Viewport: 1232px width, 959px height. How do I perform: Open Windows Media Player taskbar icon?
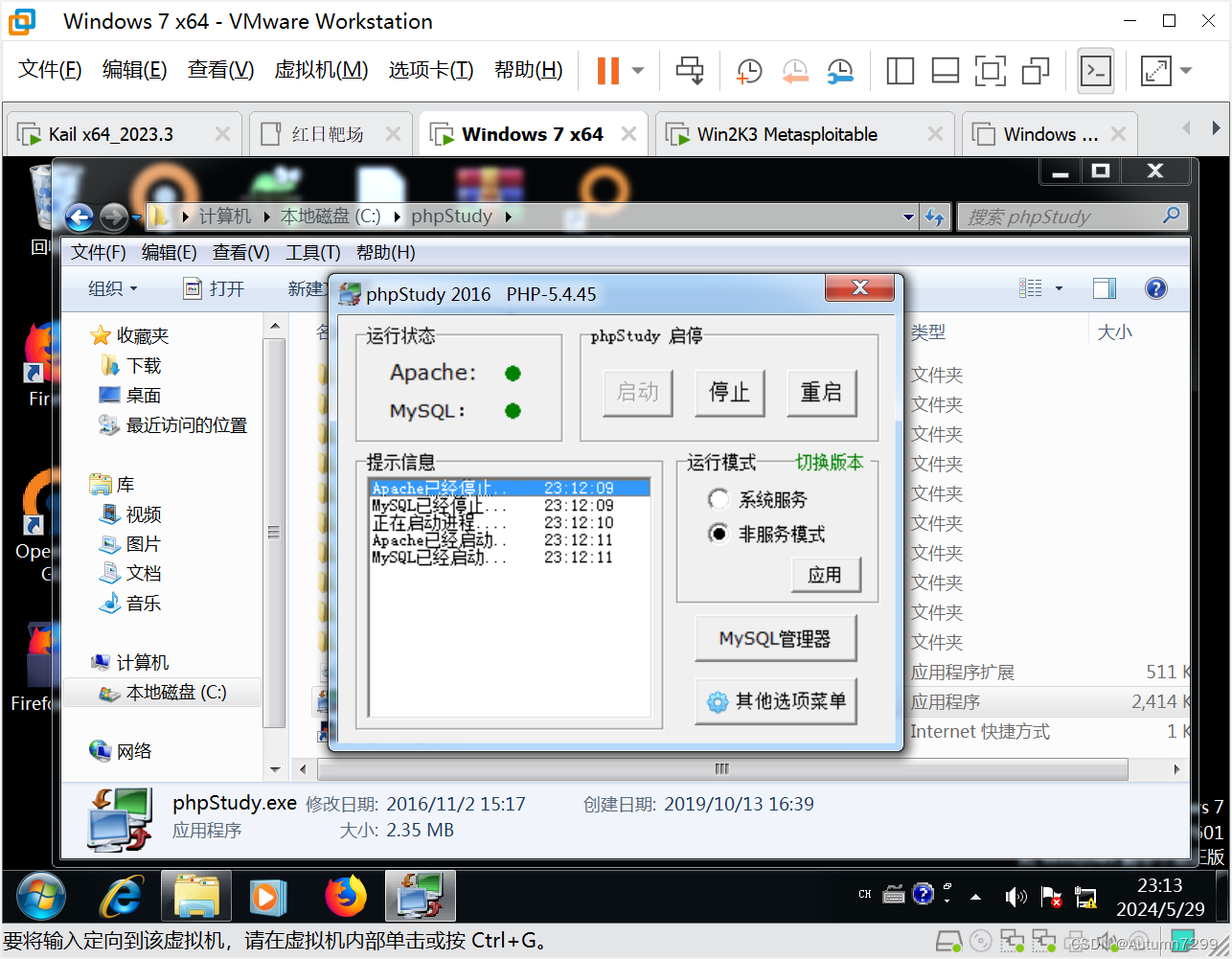(x=269, y=897)
